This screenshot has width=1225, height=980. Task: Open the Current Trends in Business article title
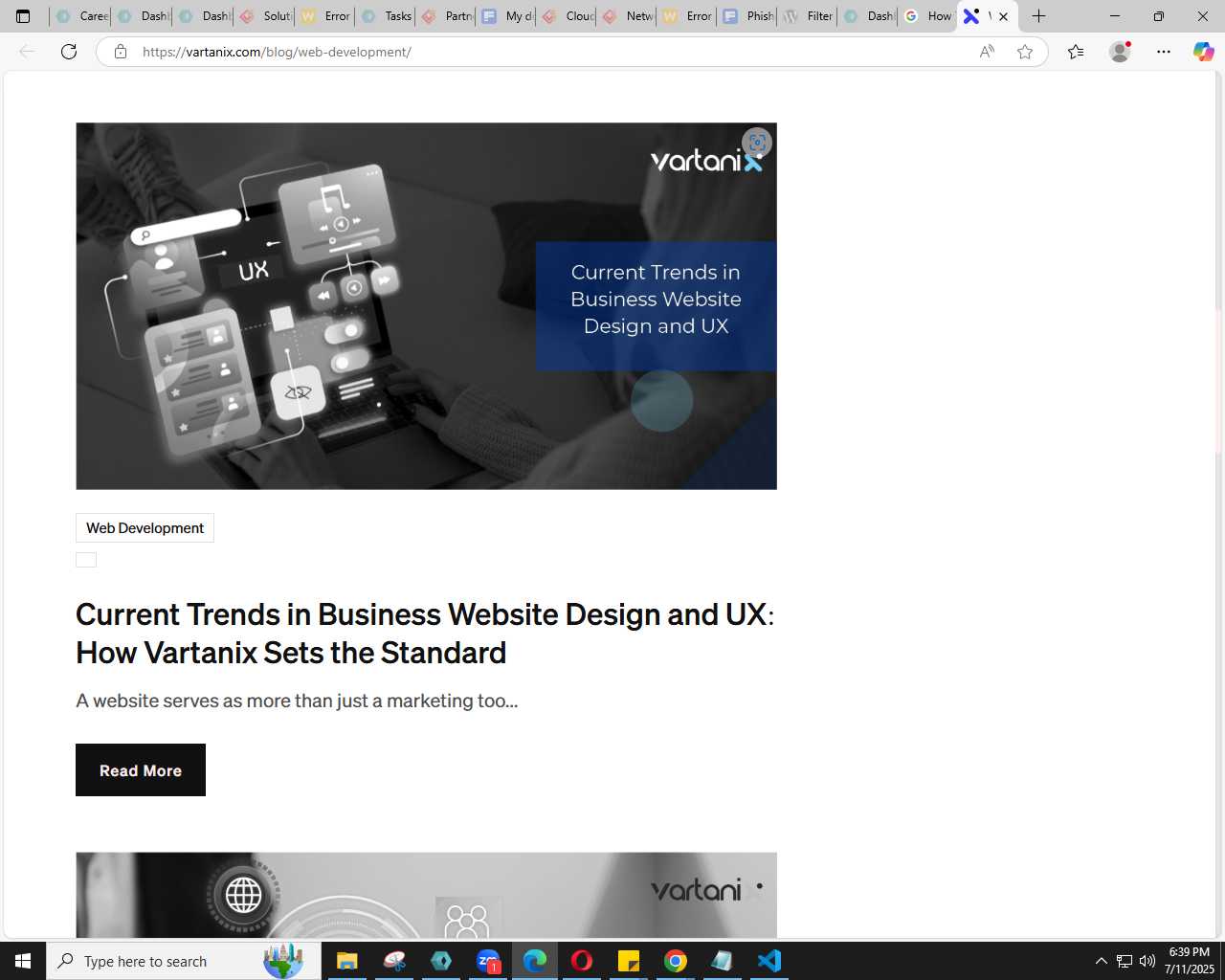pyautogui.click(x=425, y=634)
